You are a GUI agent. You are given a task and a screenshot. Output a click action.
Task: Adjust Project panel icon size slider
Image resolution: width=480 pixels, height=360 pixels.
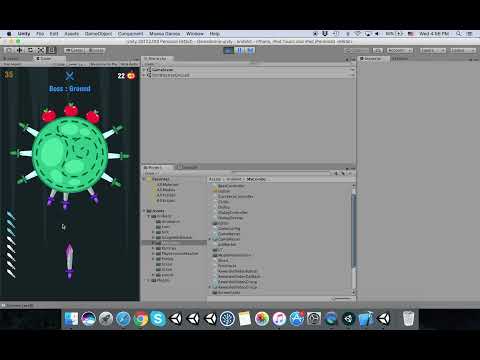342,298
